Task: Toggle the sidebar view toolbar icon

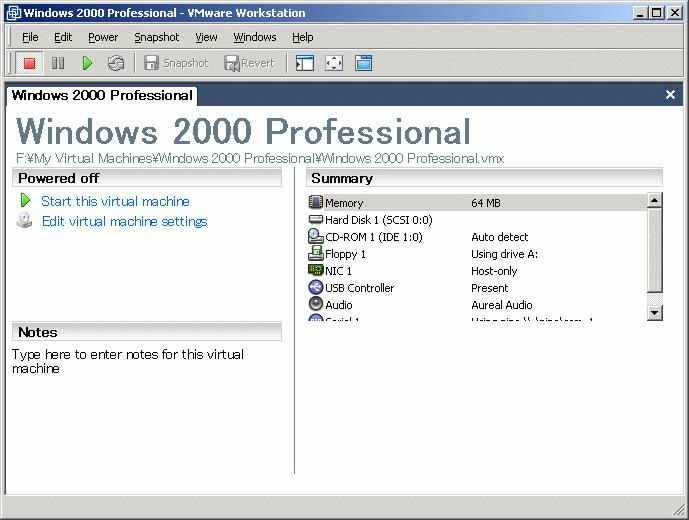Action: pyautogui.click(x=305, y=63)
